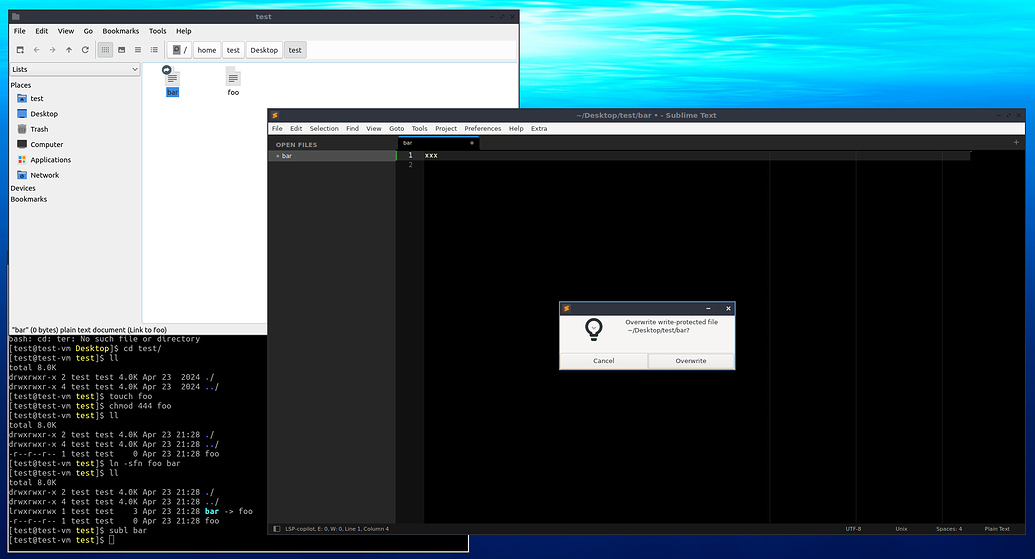Click the home path breadcrumb button
This screenshot has height=559, width=1035.
click(207, 50)
